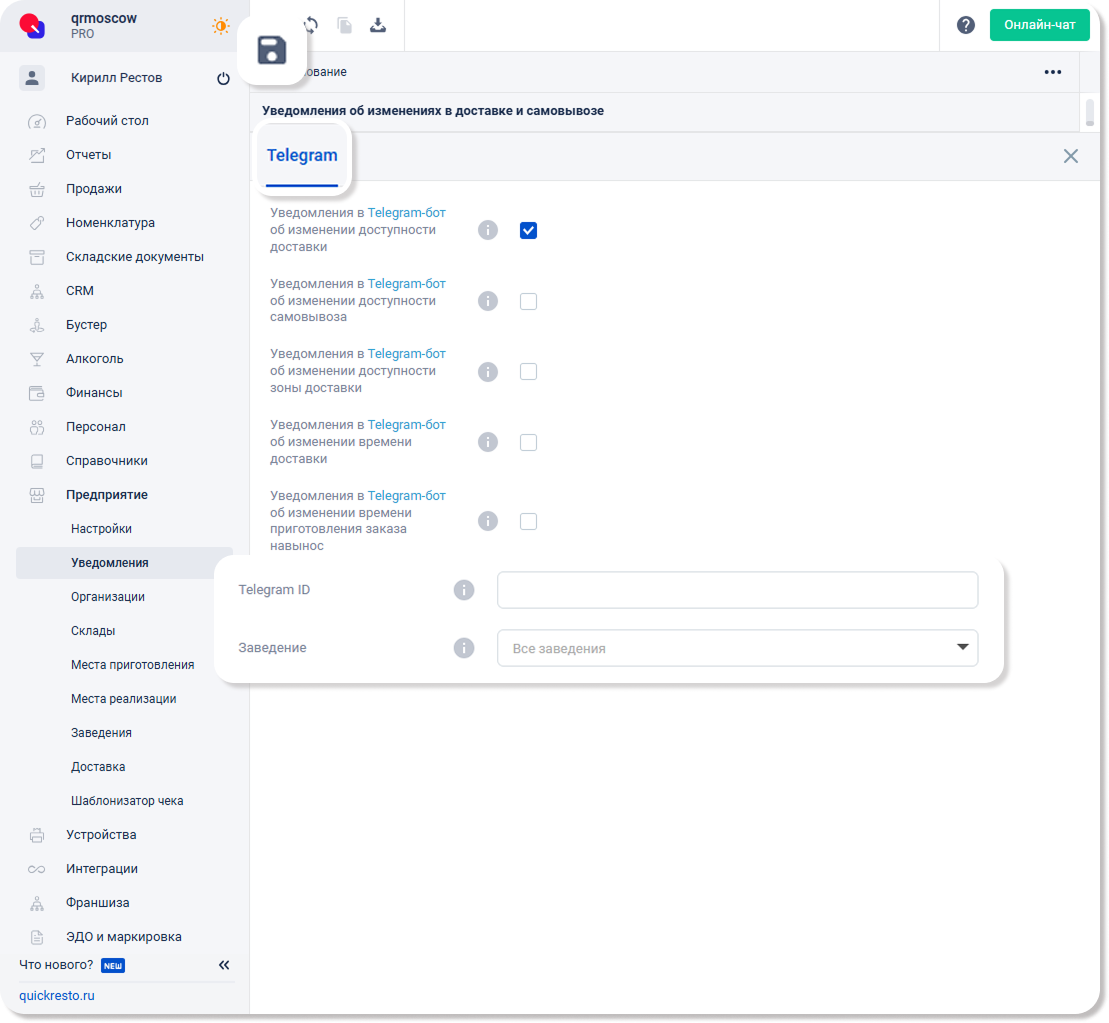The width and height of the screenshot is (1109, 1023).
Task: Uncheck delivery availability notification checkbox
Action: click(528, 230)
